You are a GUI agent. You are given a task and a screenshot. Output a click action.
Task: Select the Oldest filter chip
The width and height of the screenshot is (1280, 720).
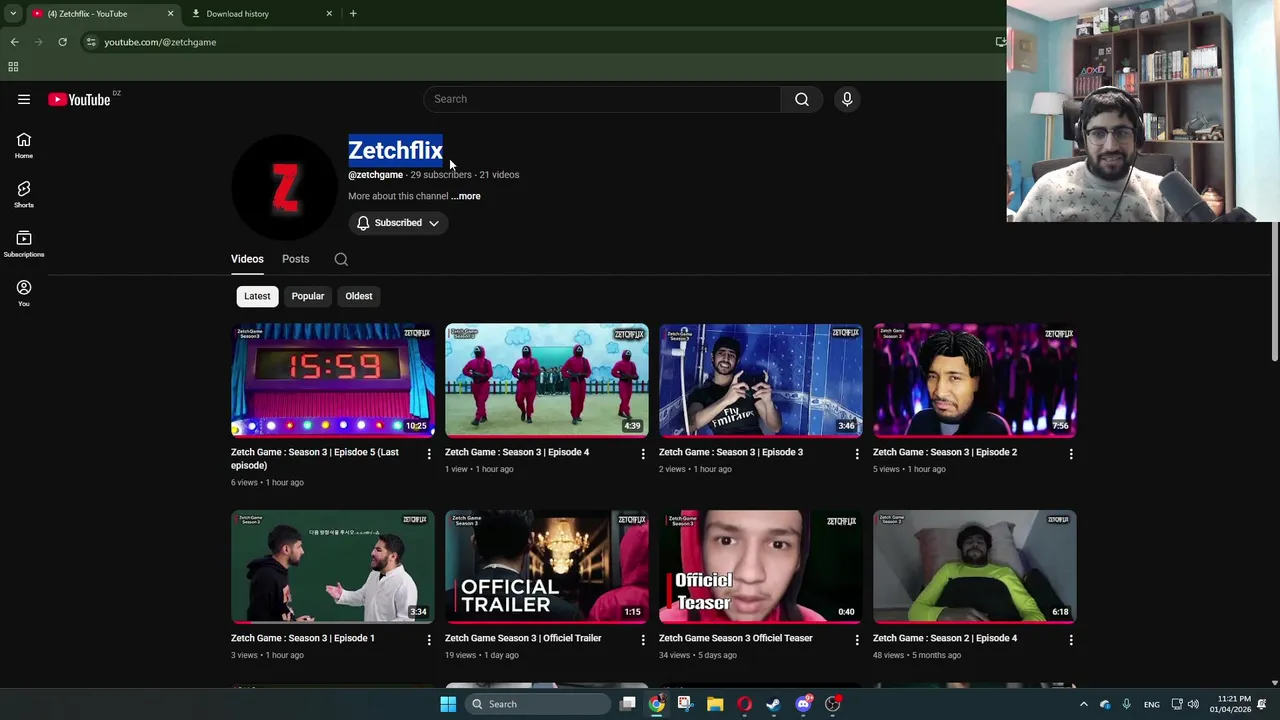click(359, 296)
